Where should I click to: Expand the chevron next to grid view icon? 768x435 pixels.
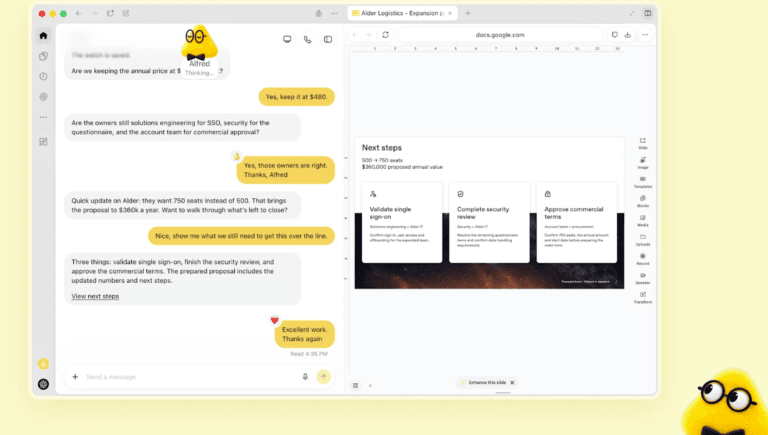pos(370,386)
